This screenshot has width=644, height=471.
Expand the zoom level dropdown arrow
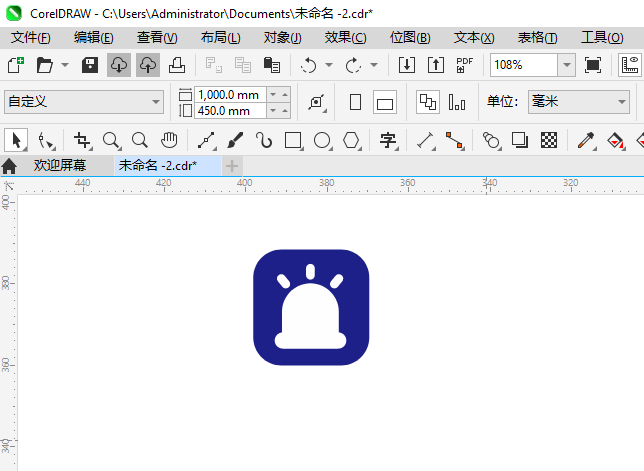(x=567, y=65)
